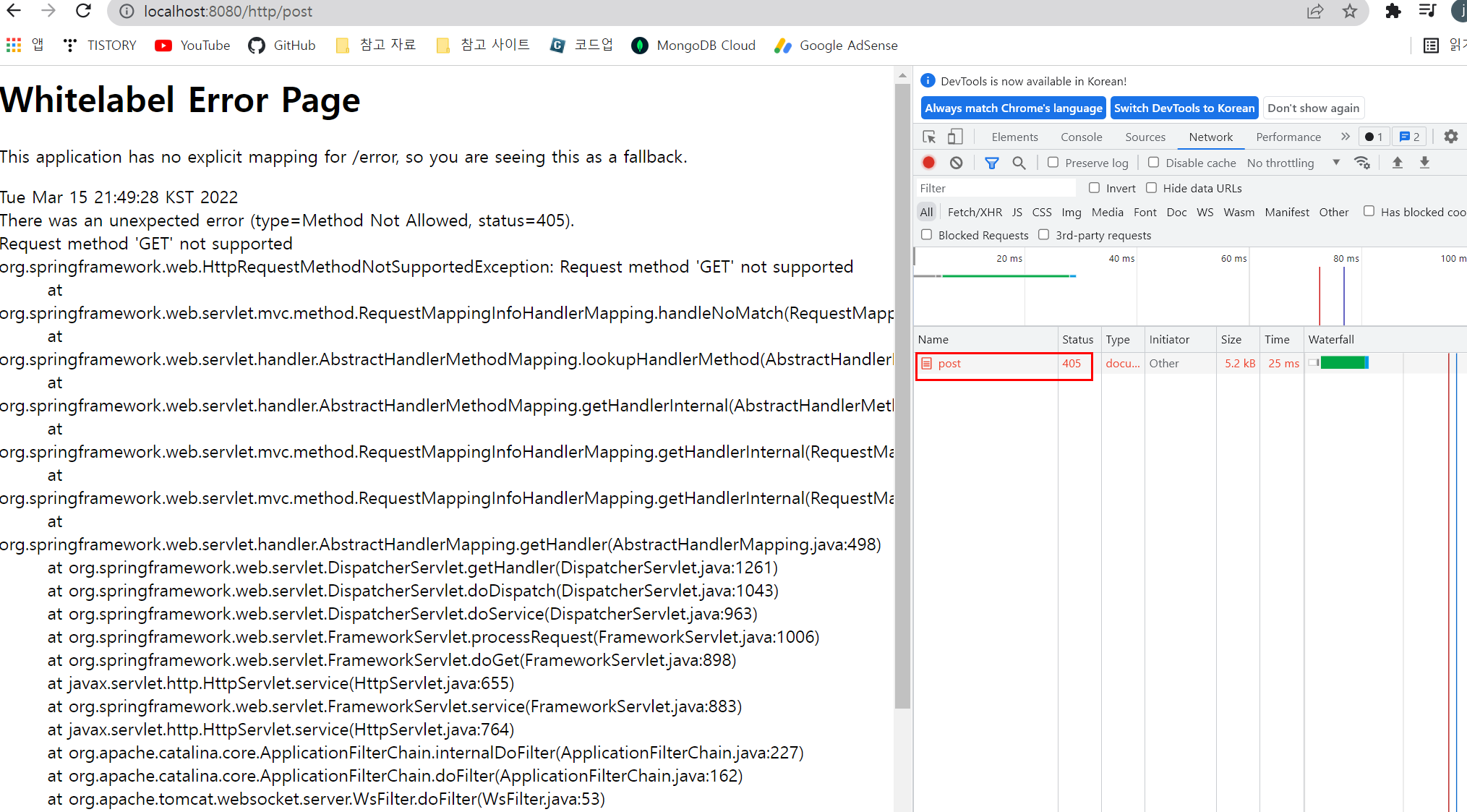Tick the Invert filter checkbox
This screenshot has height=812, width=1467.
tap(1094, 188)
